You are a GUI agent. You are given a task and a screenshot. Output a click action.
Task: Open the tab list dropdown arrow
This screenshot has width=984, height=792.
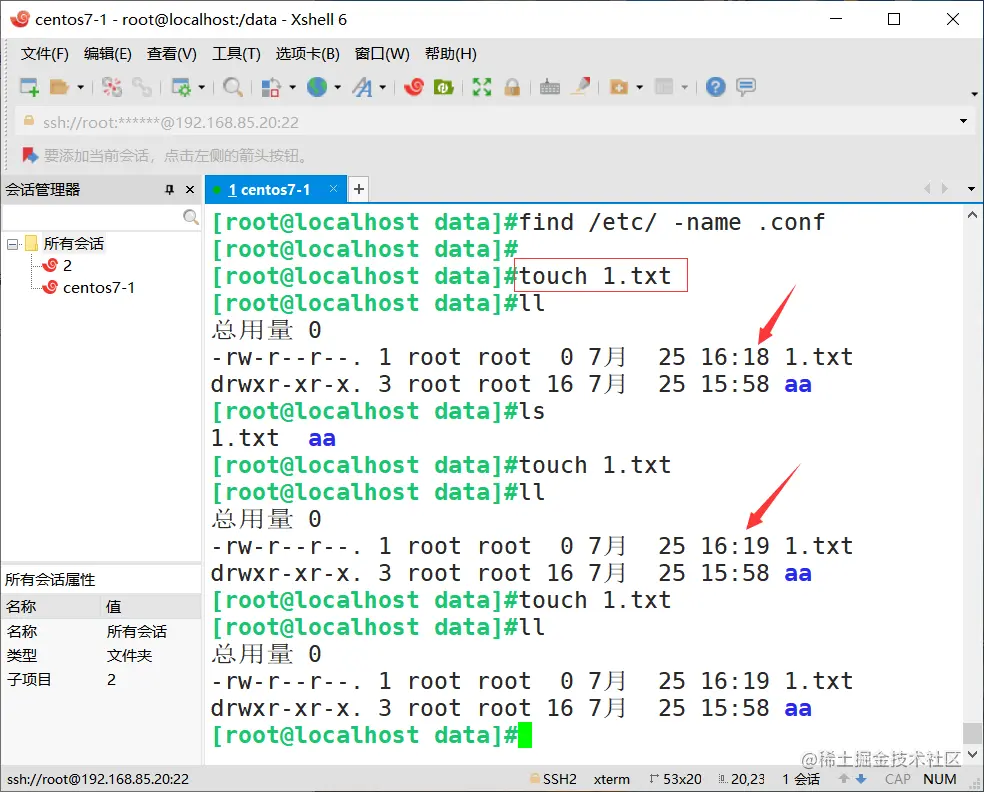click(x=971, y=189)
